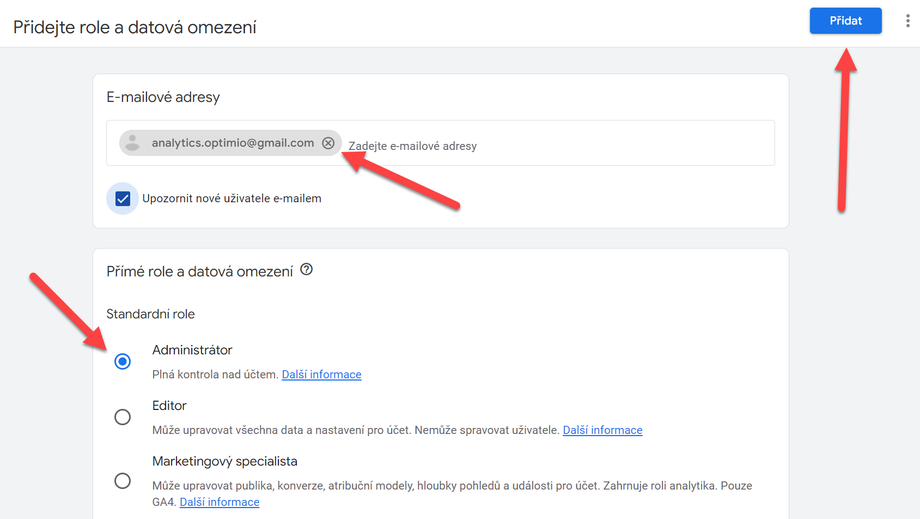
Task: Select the Editor role radio button
Action: [123, 417]
